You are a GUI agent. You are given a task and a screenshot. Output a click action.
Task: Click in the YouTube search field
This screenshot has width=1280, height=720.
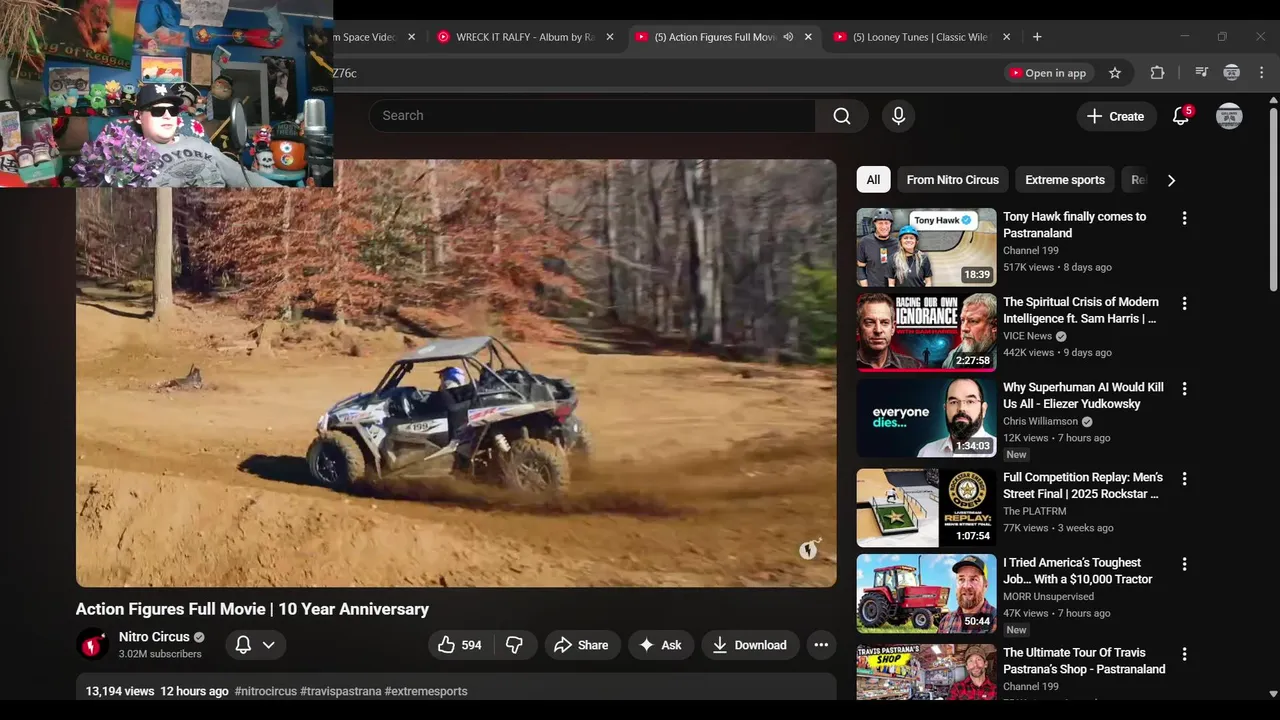point(592,116)
